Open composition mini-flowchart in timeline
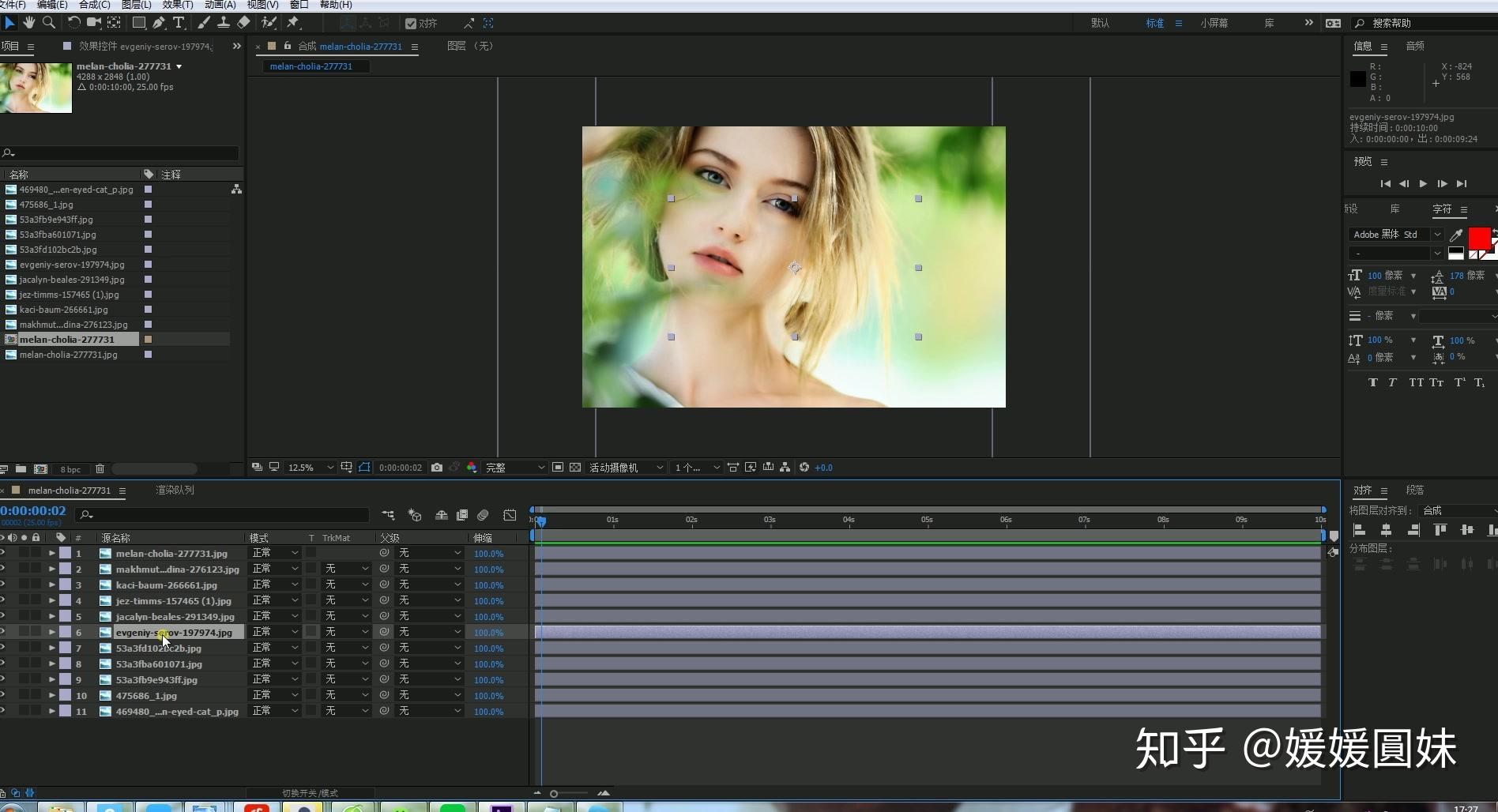 [x=388, y=515]
